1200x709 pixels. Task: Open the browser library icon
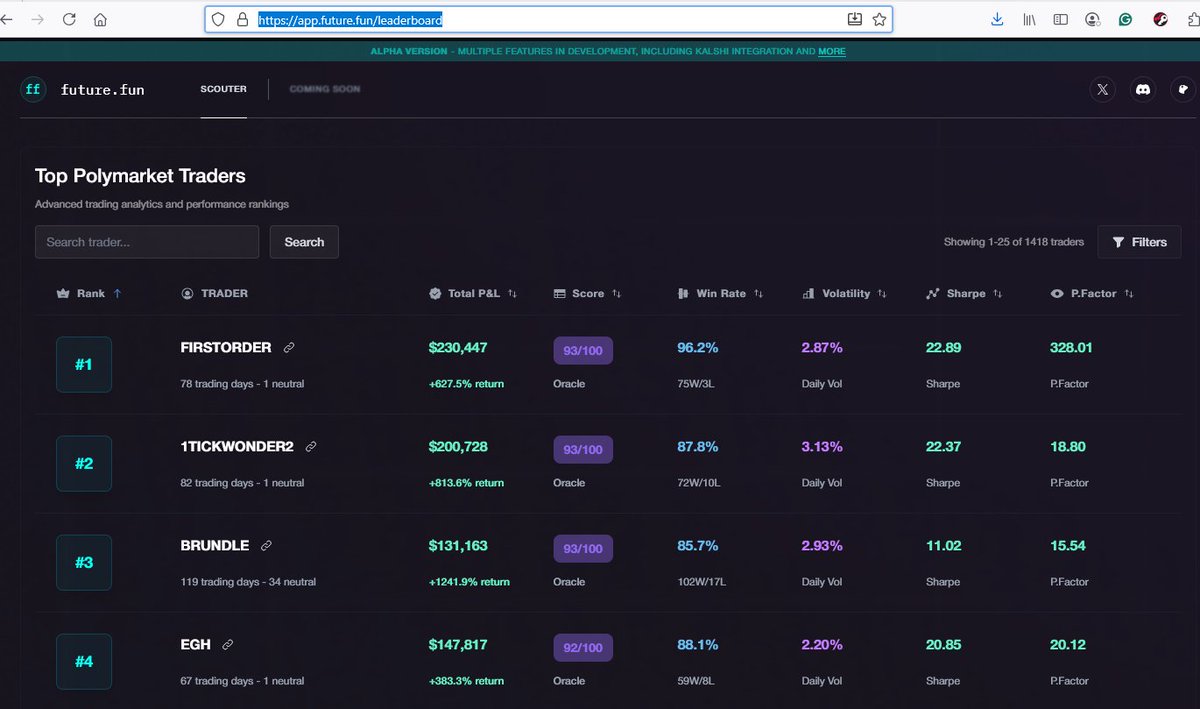(1029, 19)
